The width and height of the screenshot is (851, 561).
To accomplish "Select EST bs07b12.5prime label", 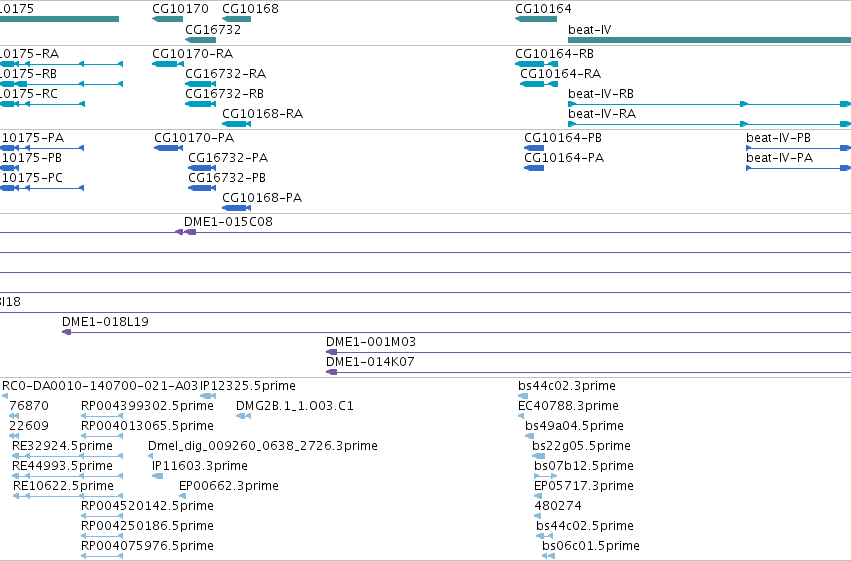I will point(584,466).
